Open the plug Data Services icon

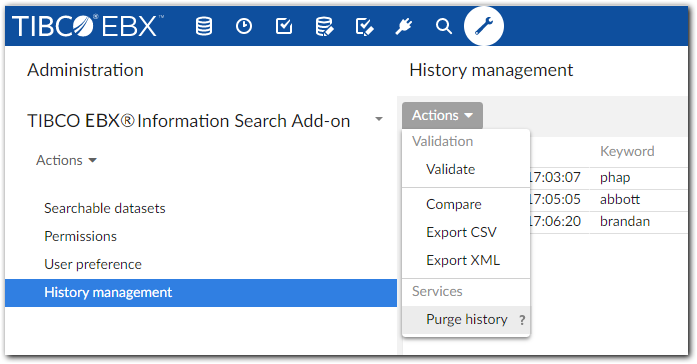(404, 26)
